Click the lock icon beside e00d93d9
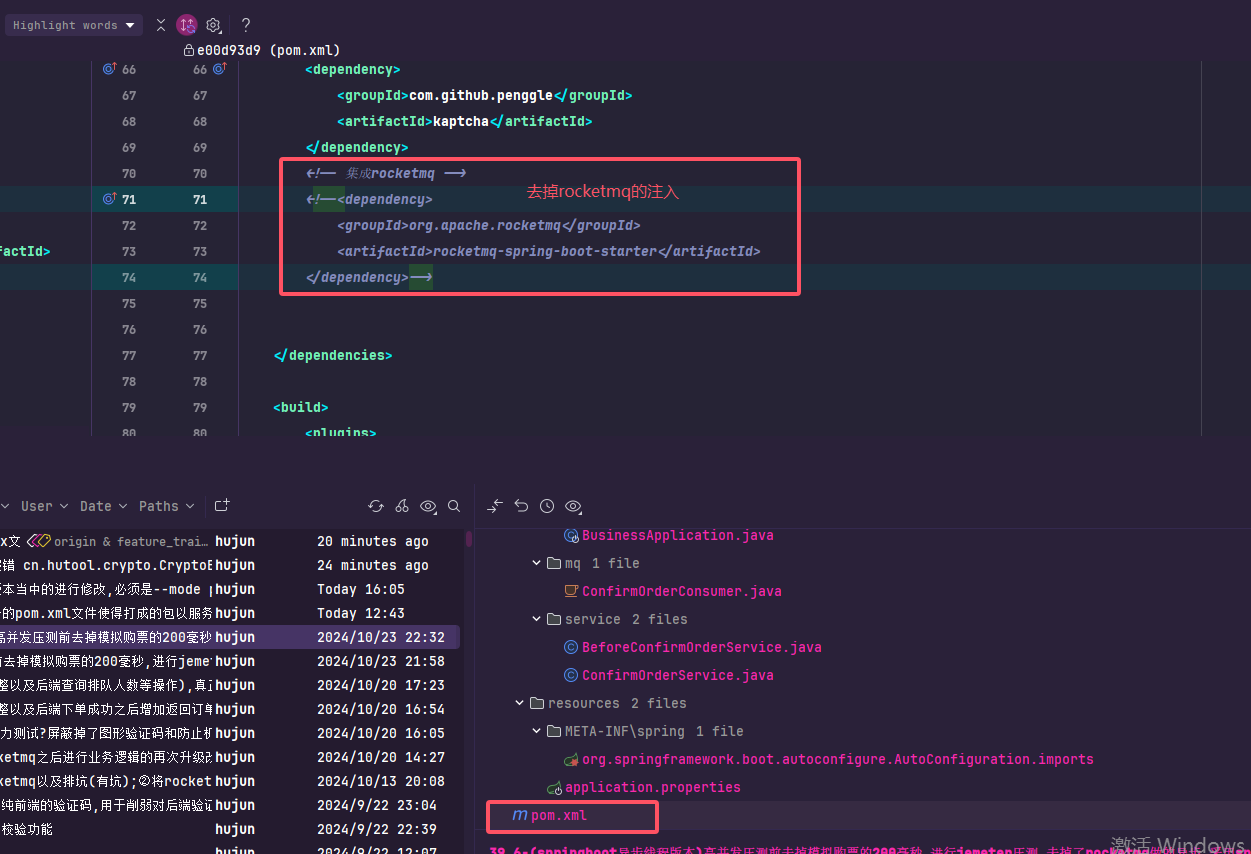1251x854 pixels. pos(189,49)
